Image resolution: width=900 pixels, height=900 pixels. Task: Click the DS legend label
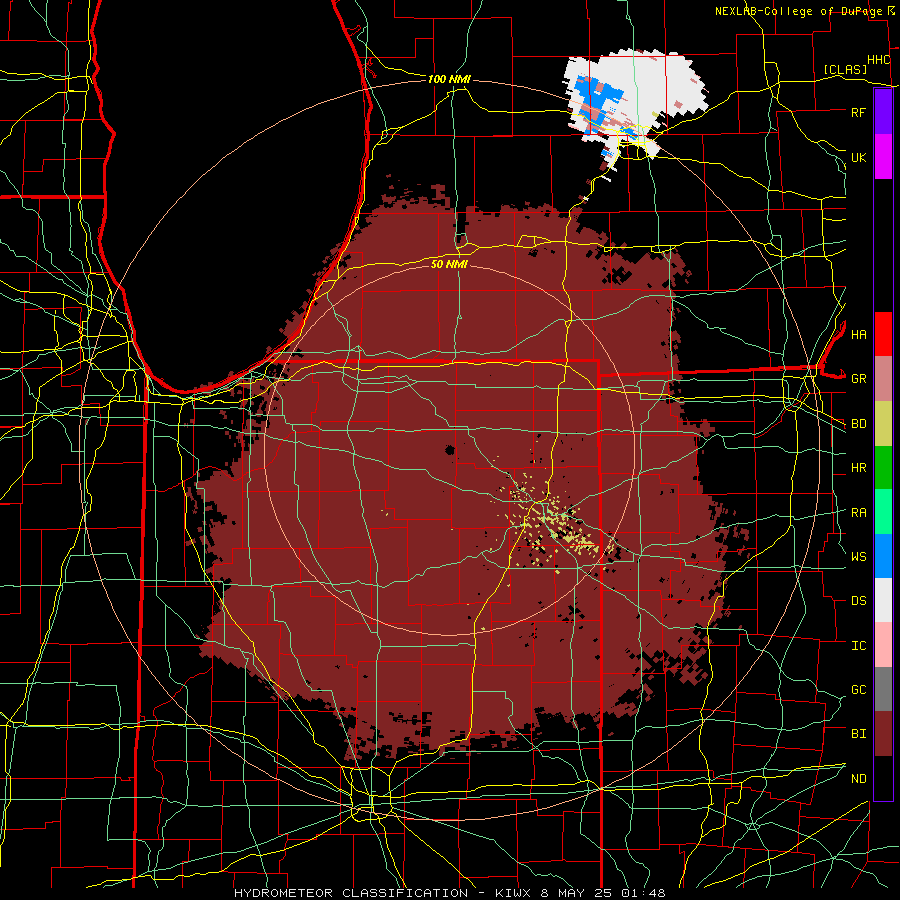(x=858, y=601)
